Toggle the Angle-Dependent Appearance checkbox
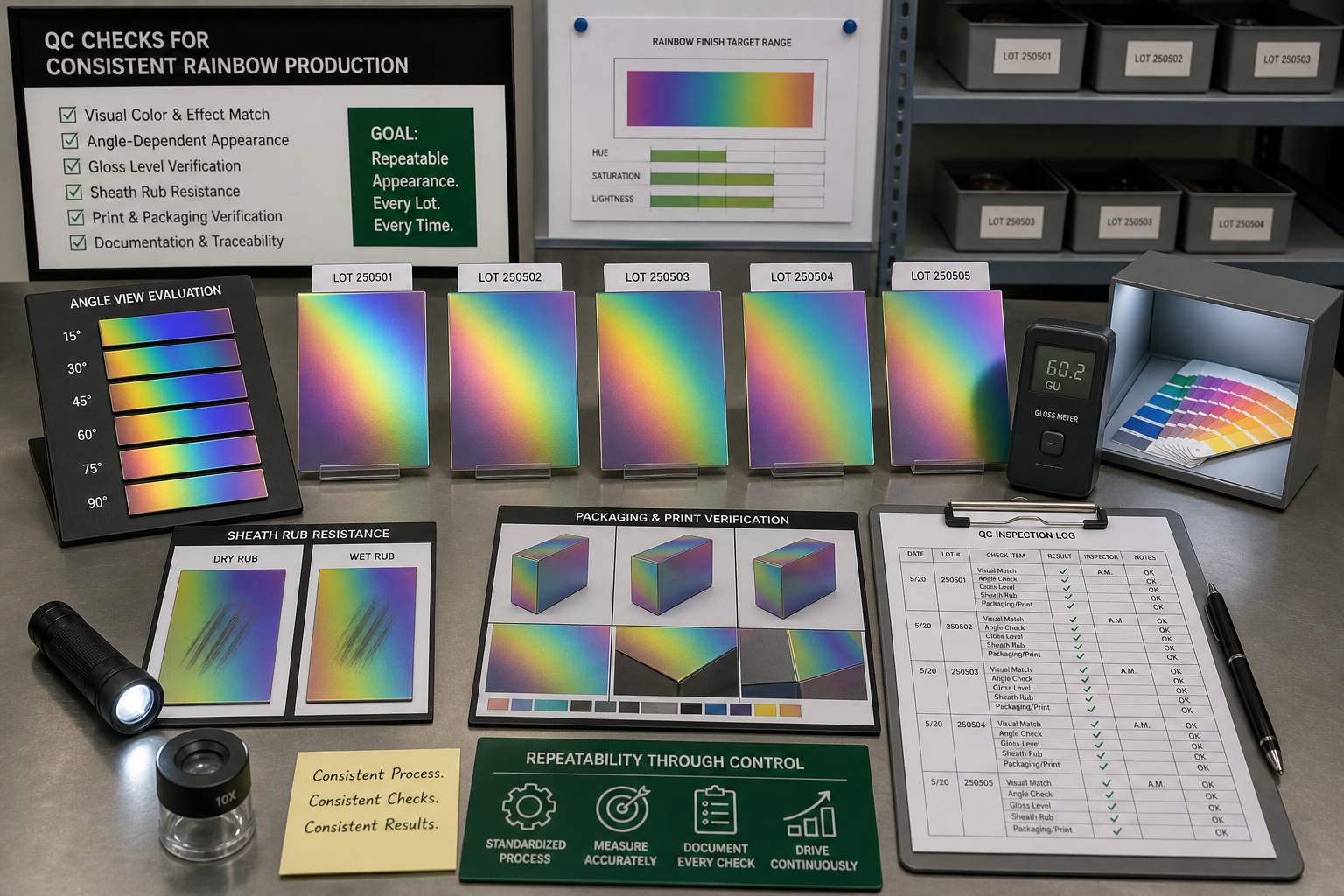The image size is (1344, 896). pos(70,140)
